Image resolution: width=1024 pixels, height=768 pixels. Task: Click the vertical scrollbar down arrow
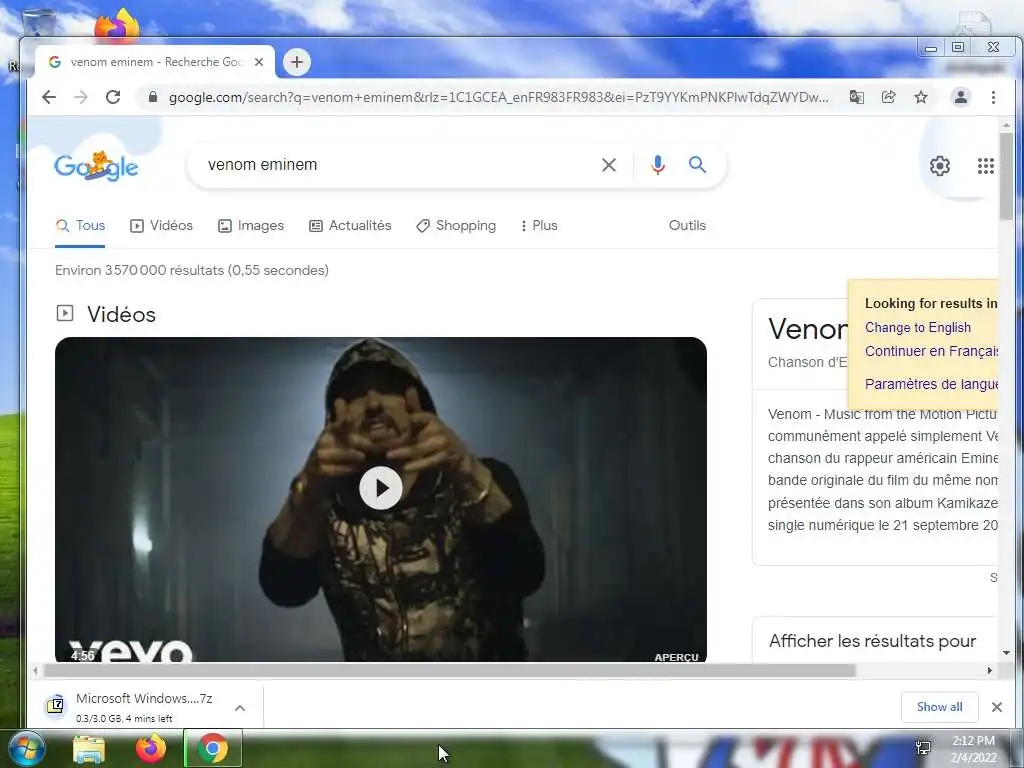[x=1006, y=652]
